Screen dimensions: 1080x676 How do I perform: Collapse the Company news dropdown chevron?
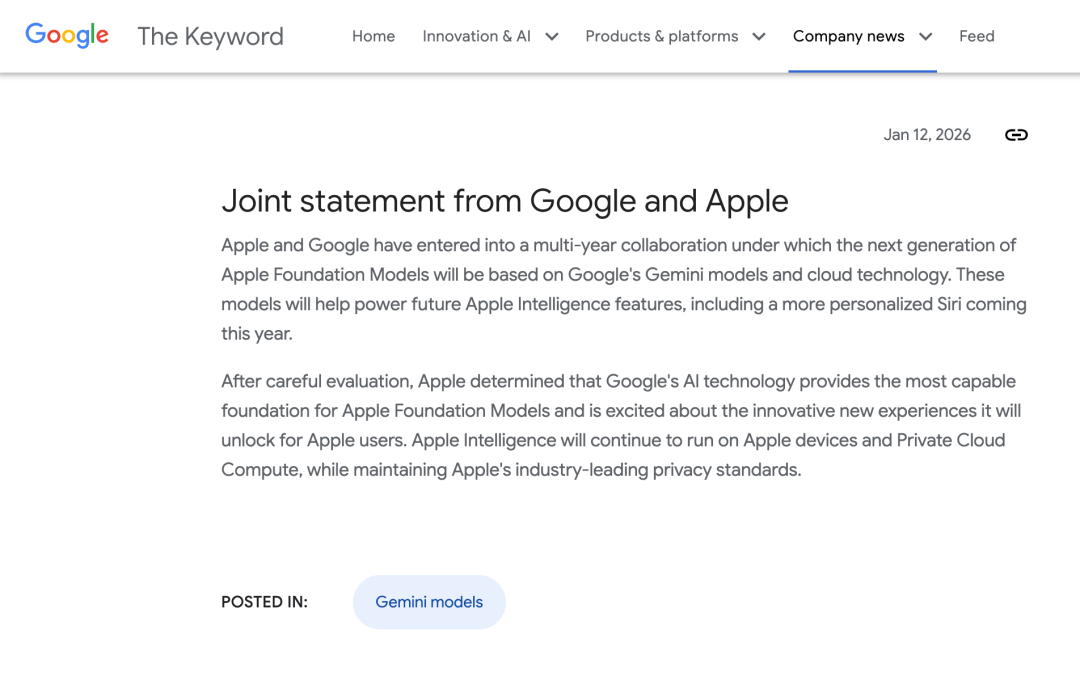click(925, 36)
